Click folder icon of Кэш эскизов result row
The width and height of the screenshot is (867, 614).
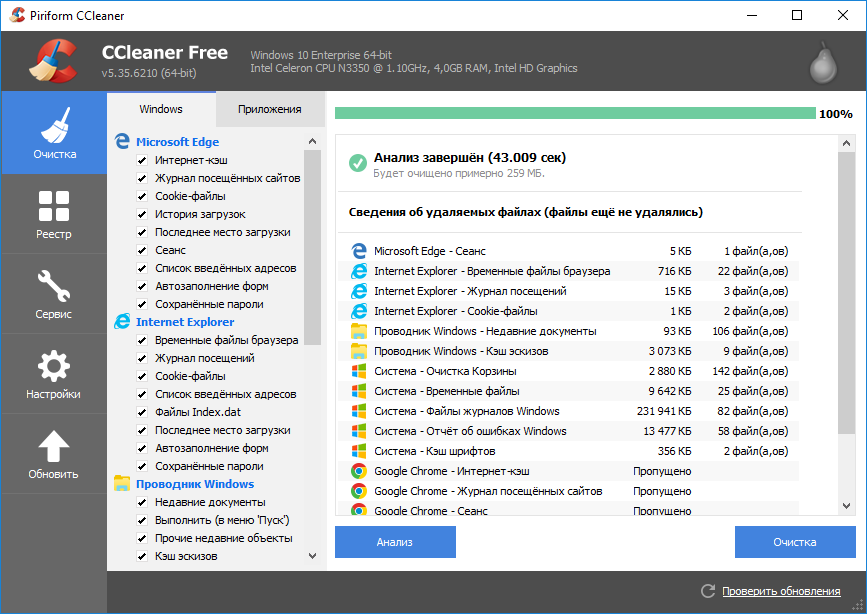[359, 351]
